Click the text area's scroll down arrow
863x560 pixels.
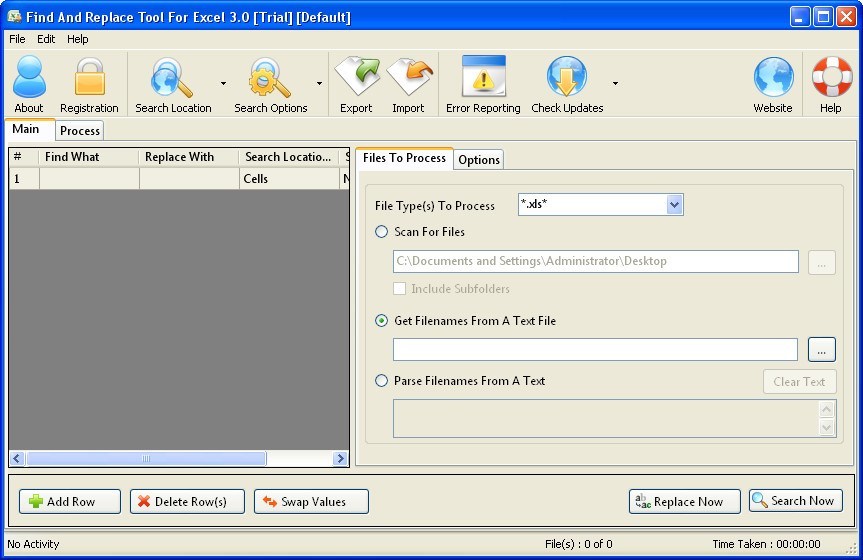(827, 427)
